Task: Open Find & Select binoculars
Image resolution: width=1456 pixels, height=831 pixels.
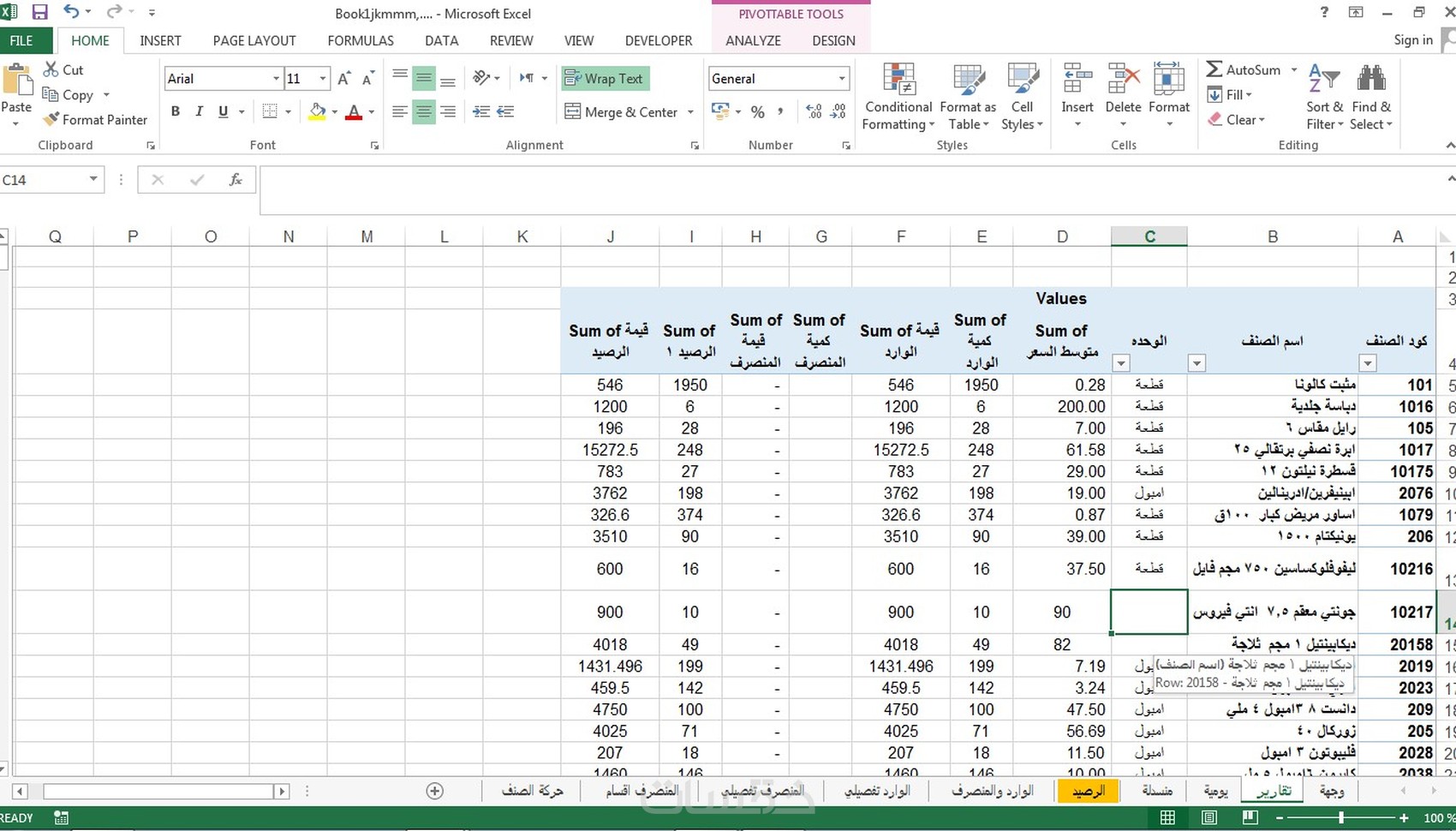Action: (1371, 97)
